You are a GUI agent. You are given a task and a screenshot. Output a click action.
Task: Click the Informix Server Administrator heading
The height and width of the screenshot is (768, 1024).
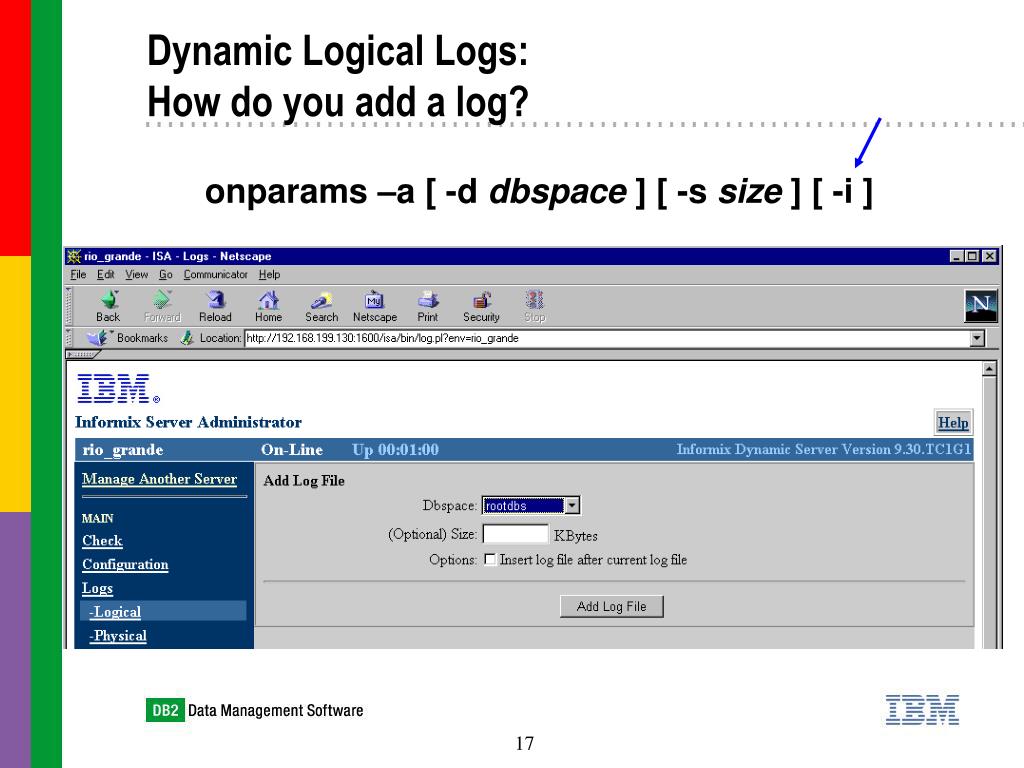pos(188,422)
